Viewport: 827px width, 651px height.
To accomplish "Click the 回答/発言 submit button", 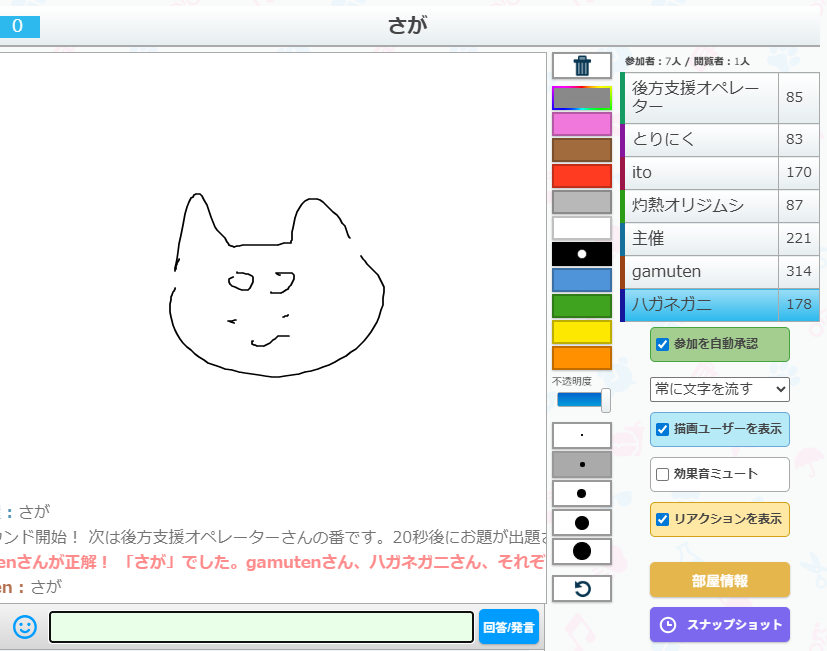I will [508, 628].
